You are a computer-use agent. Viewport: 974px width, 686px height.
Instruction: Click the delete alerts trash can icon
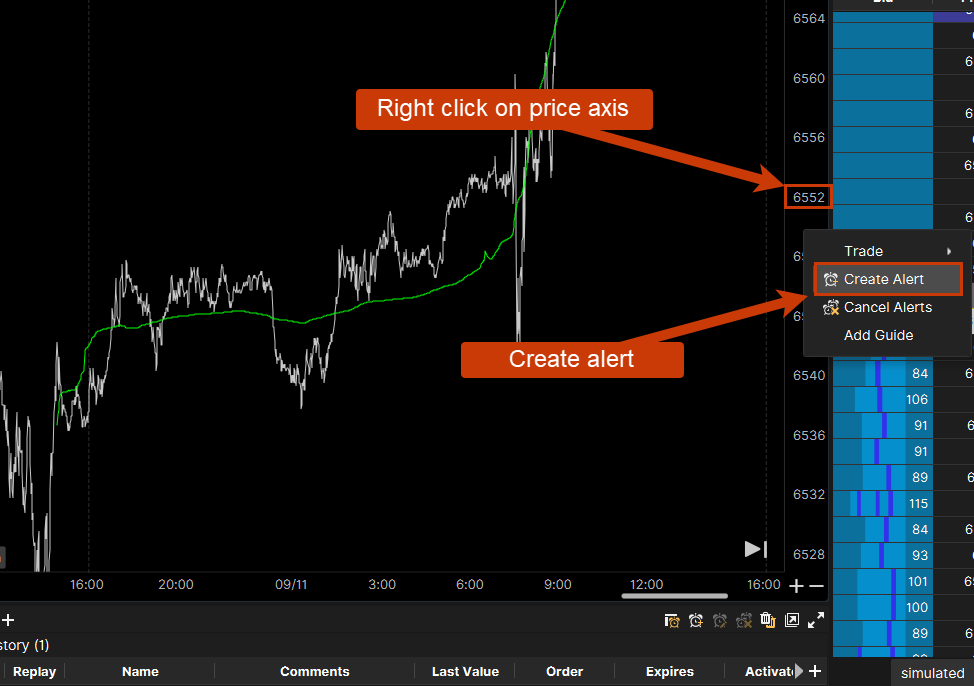point(768,620)
